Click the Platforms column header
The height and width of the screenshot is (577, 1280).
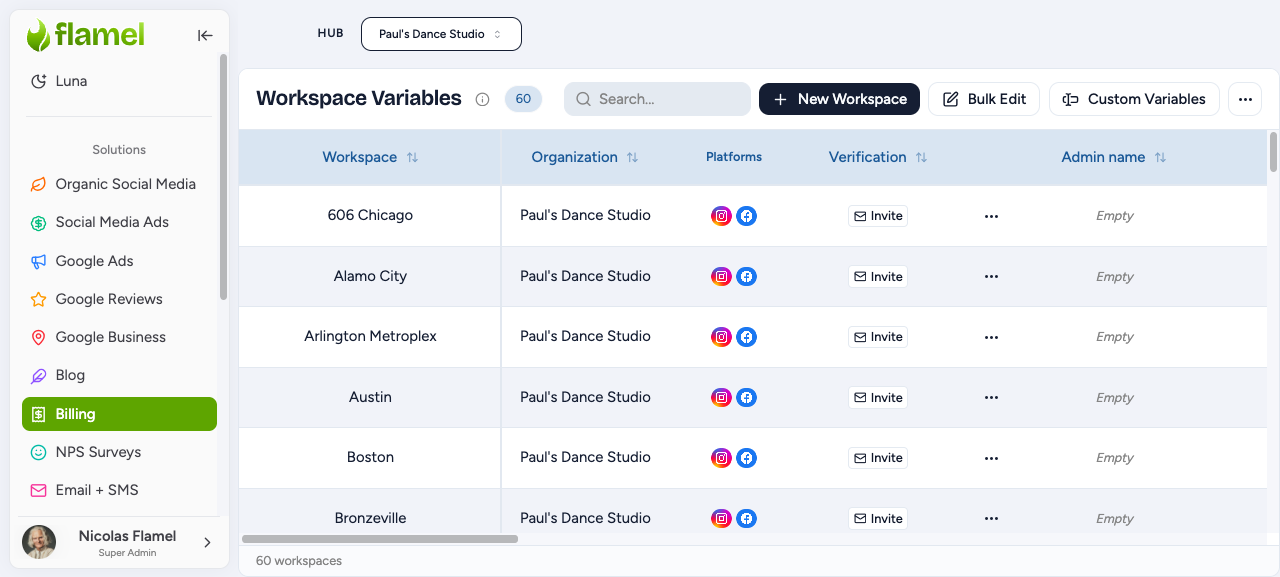point(734,157)
